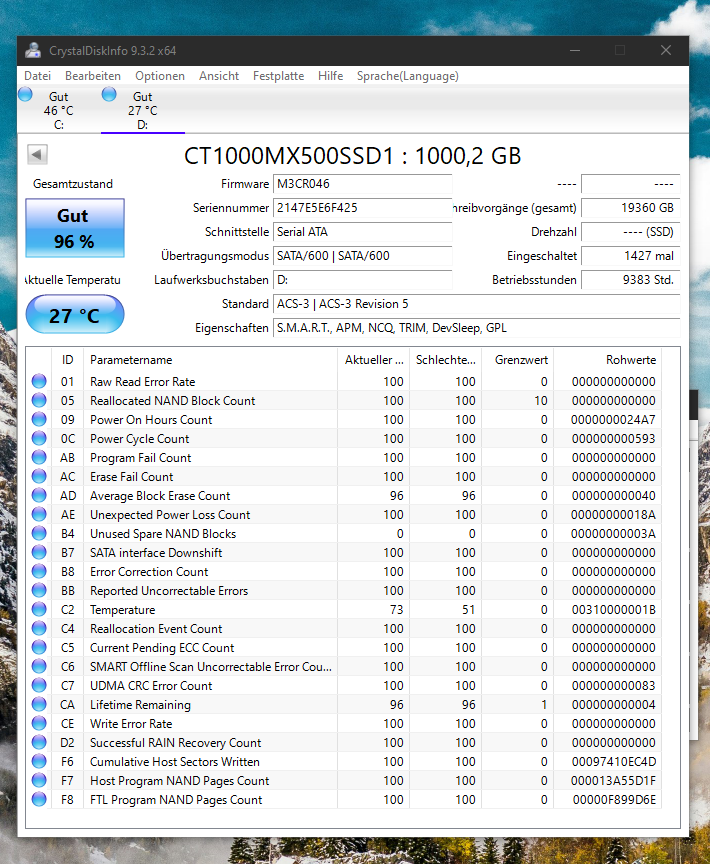Click the Eigenschaften field with S.M.A.R.T.
Screen dimensions: 710x864
click(476, 328)
